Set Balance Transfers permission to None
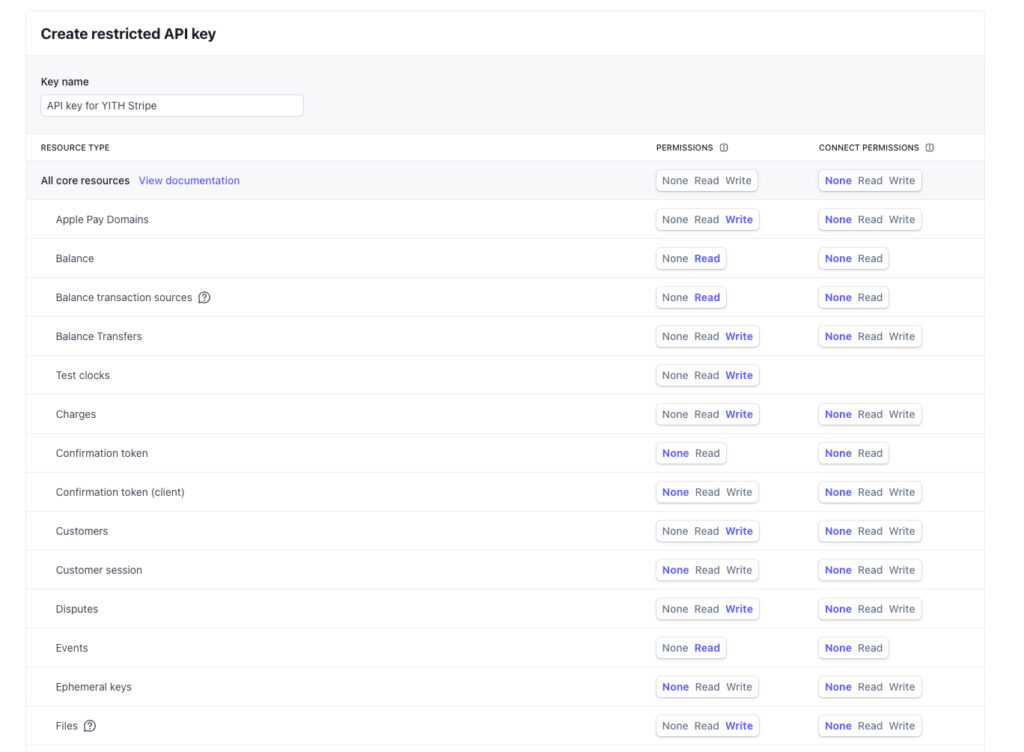Image resolution: width=1024 pixels, height=752 pixels. tap(675, 337)
